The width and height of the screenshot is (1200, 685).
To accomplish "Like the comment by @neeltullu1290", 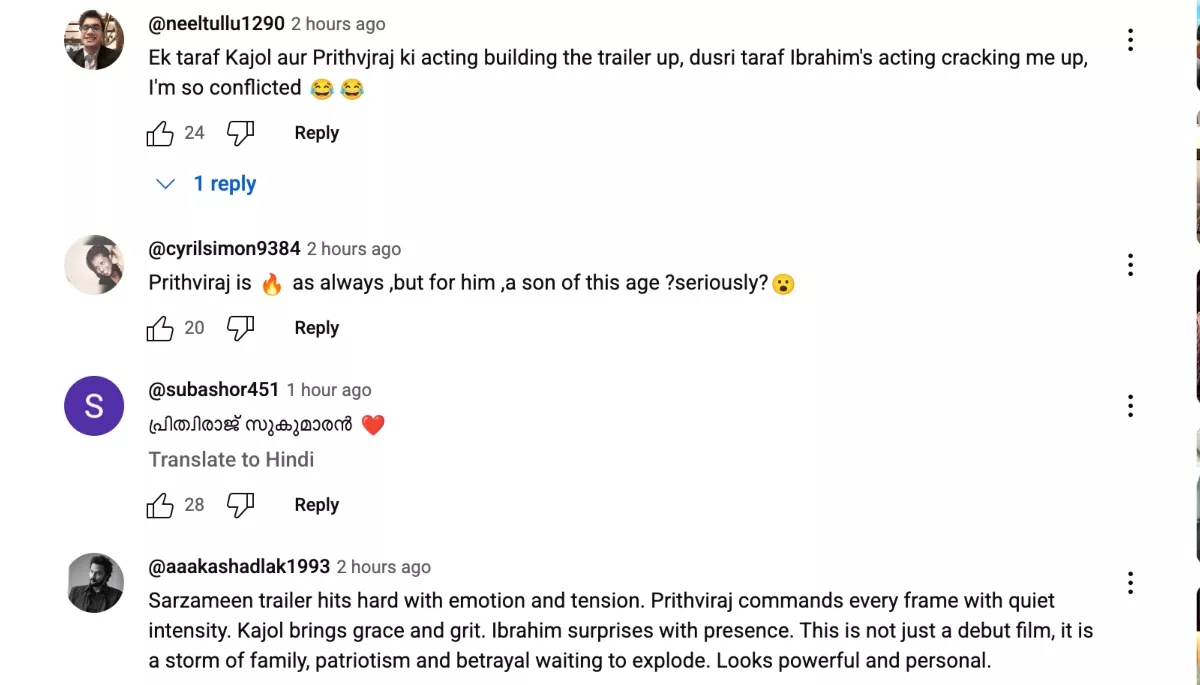I will pos(160,133).
